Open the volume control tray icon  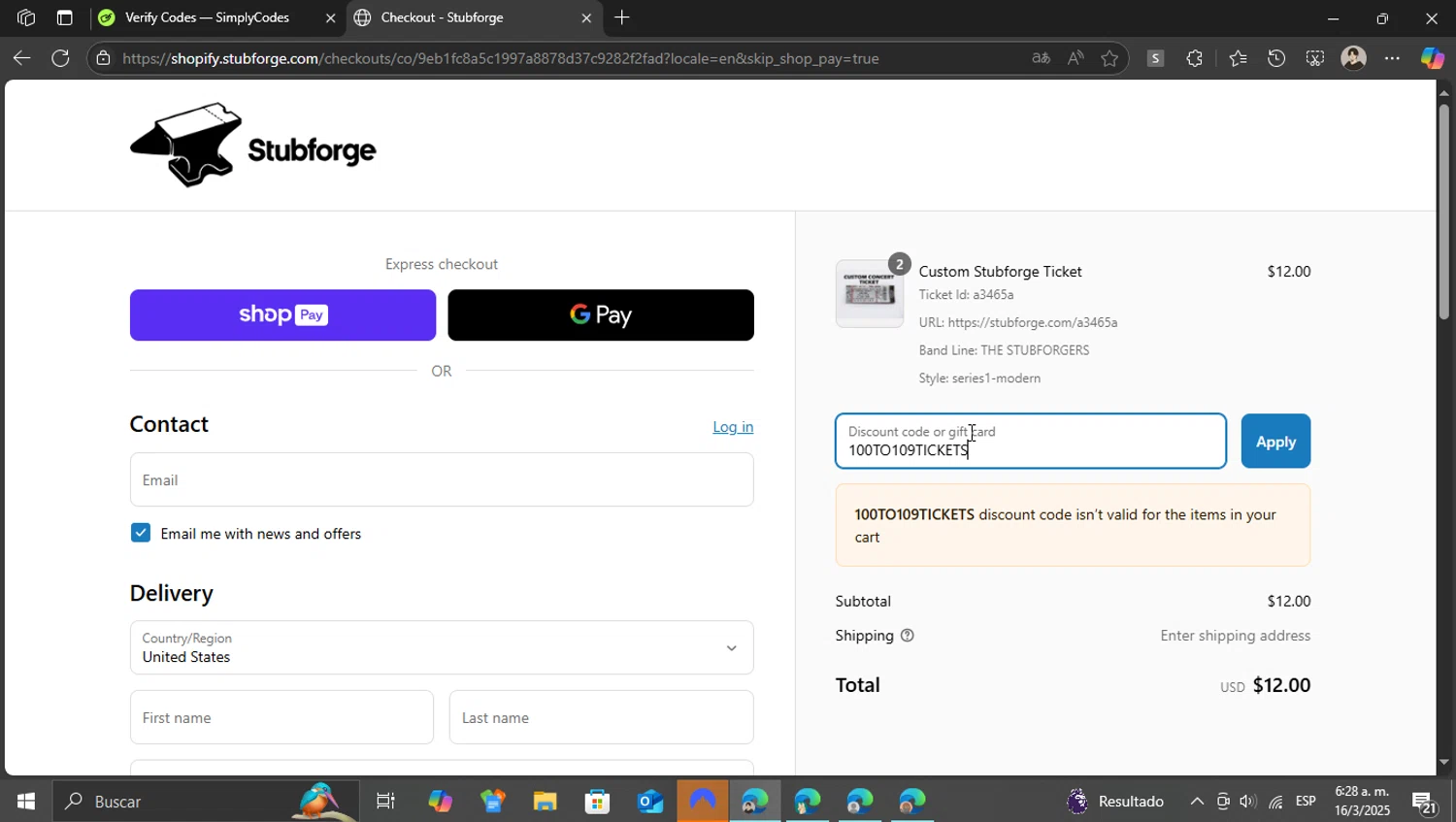(1248, 802)
